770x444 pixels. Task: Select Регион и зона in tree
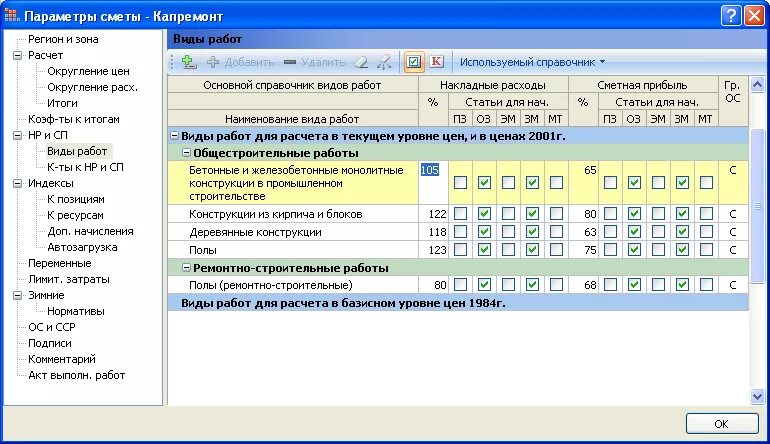[x=63, y=39]
